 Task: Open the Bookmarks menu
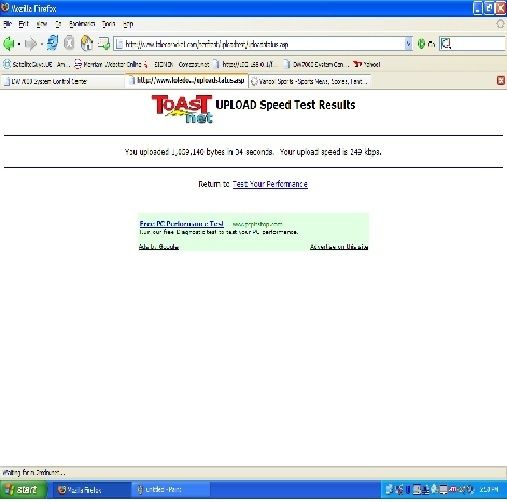click(x=82, y=24)
